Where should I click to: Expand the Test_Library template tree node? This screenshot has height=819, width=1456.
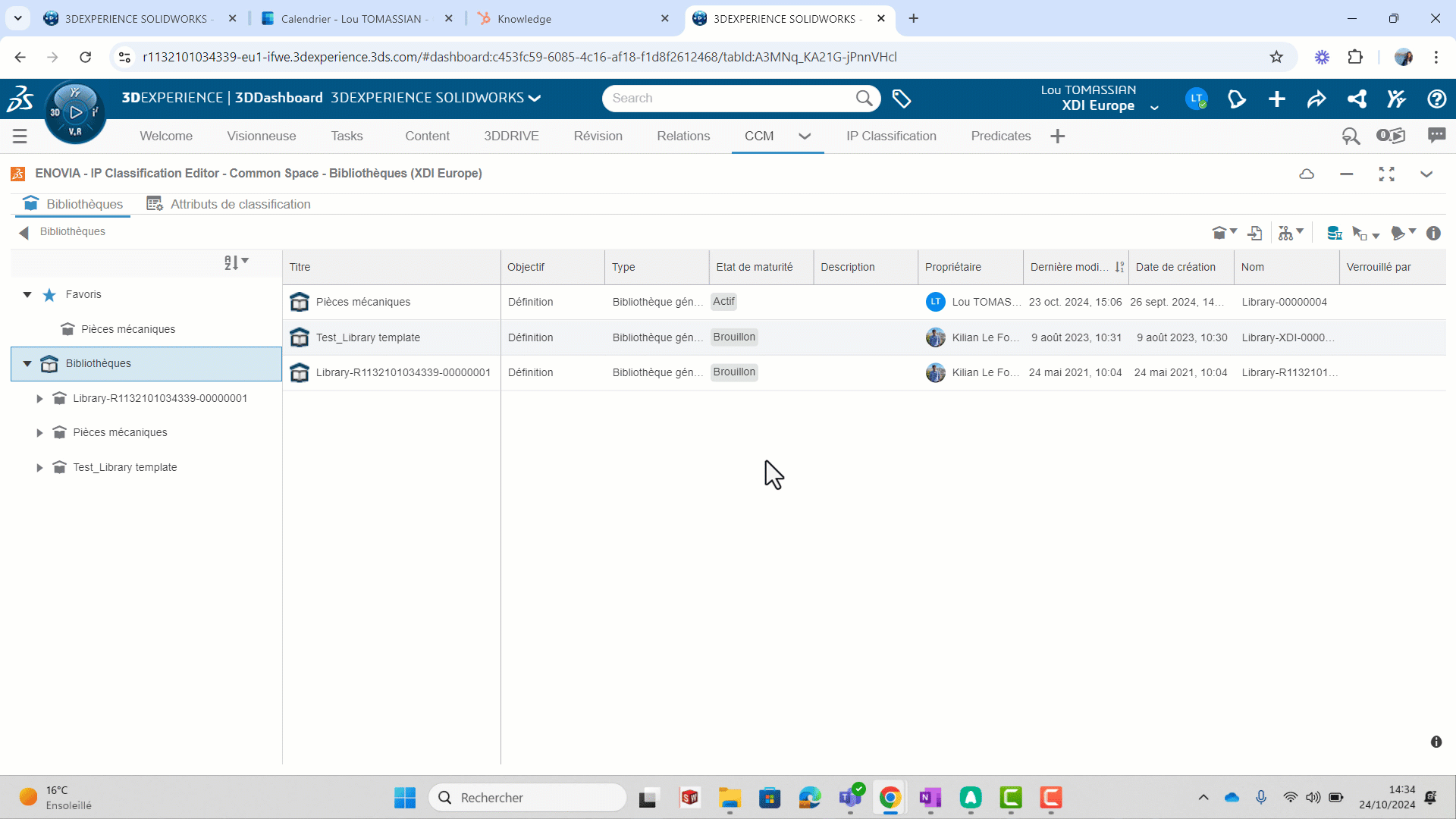pyautogui.click(x=39, y=468)
